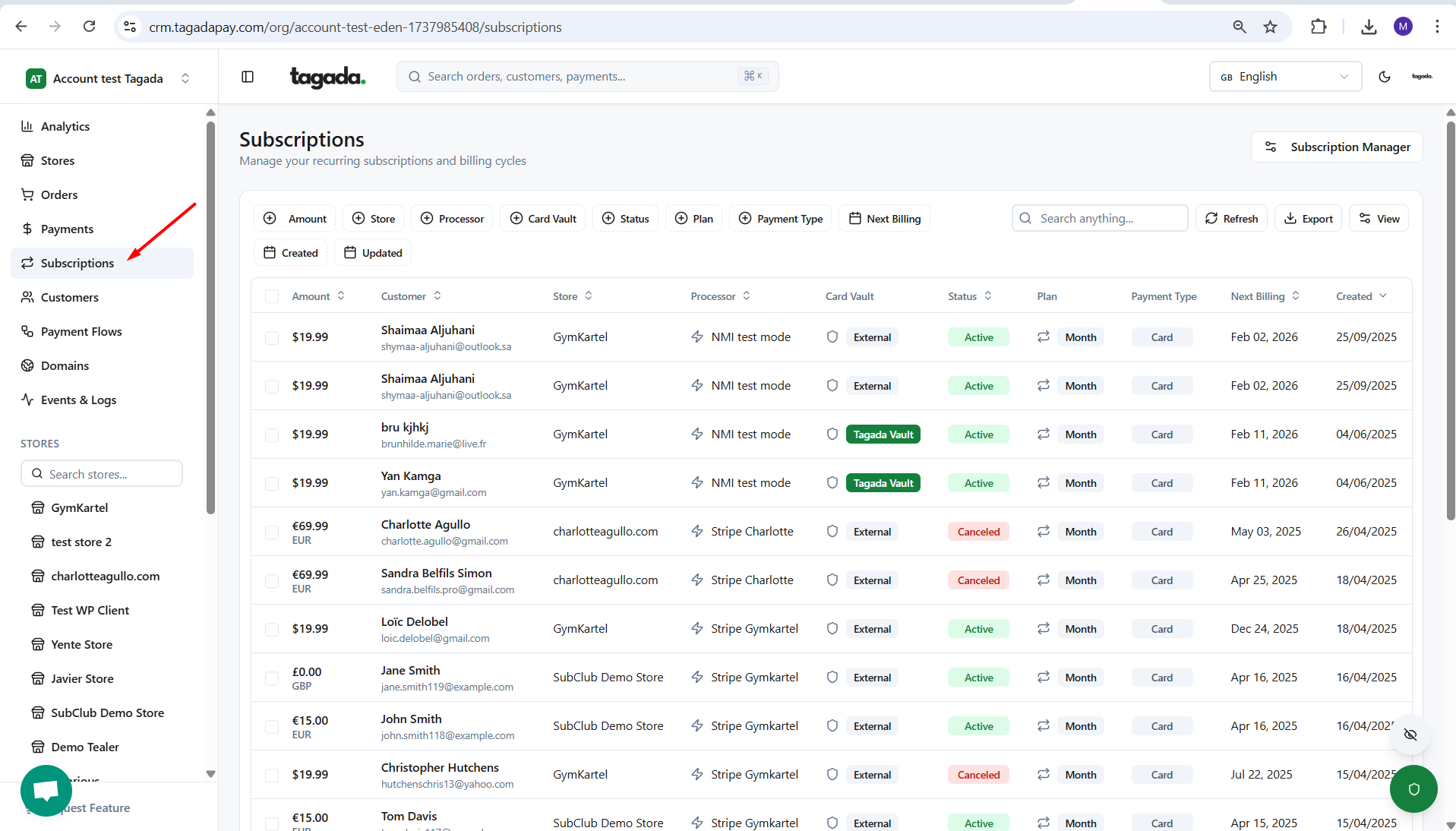Screen dimensions: 1456x831
Task: Reload the page in browser
Action: [90, 27]
